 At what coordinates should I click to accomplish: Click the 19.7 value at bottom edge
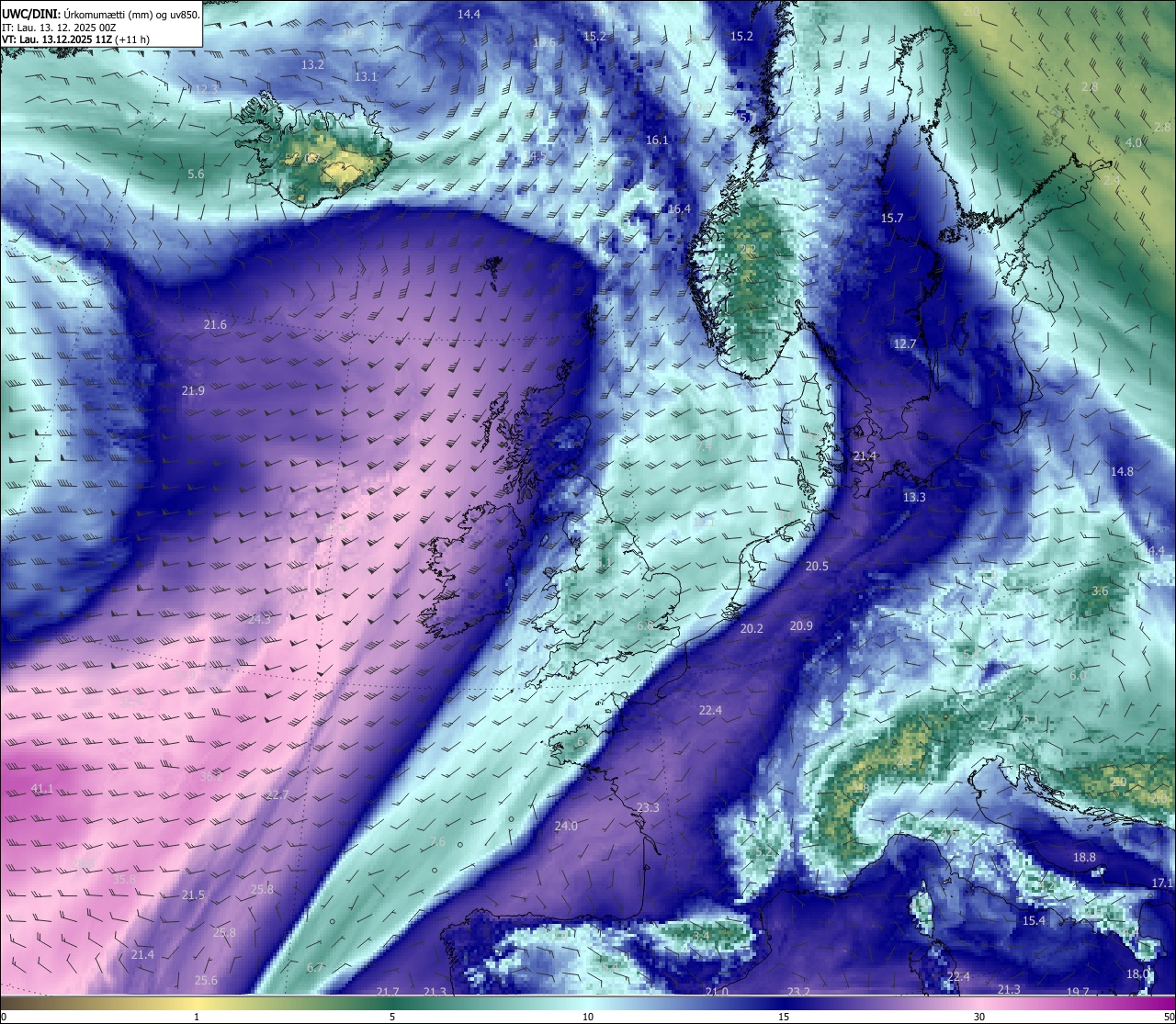pyautogui.click(x=1078, y=991)
